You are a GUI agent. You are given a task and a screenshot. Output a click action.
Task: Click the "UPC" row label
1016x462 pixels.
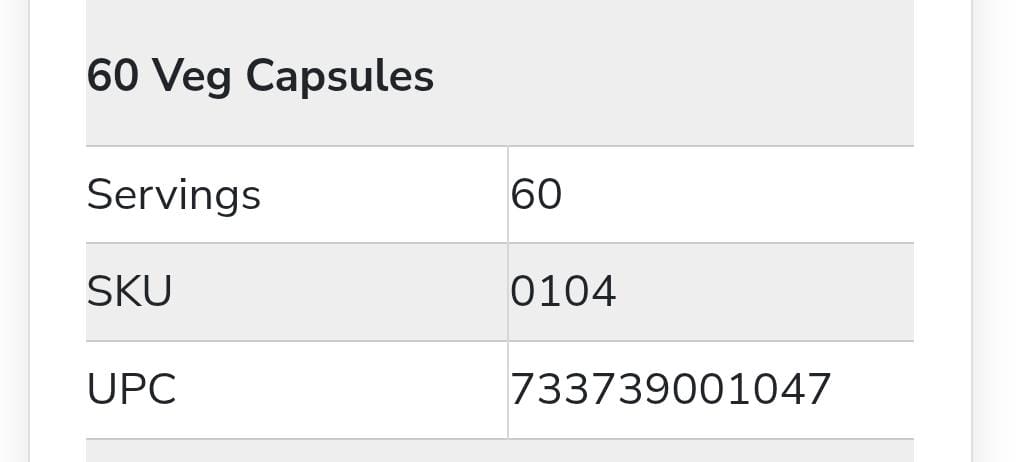pos(131,389)
